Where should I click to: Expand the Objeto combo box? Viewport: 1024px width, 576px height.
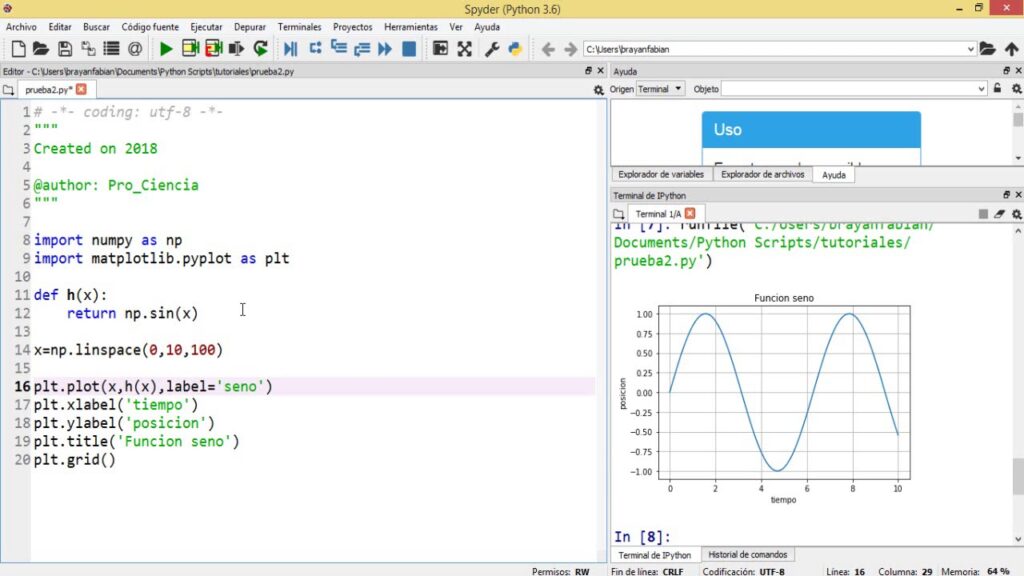tap(981, 89)
